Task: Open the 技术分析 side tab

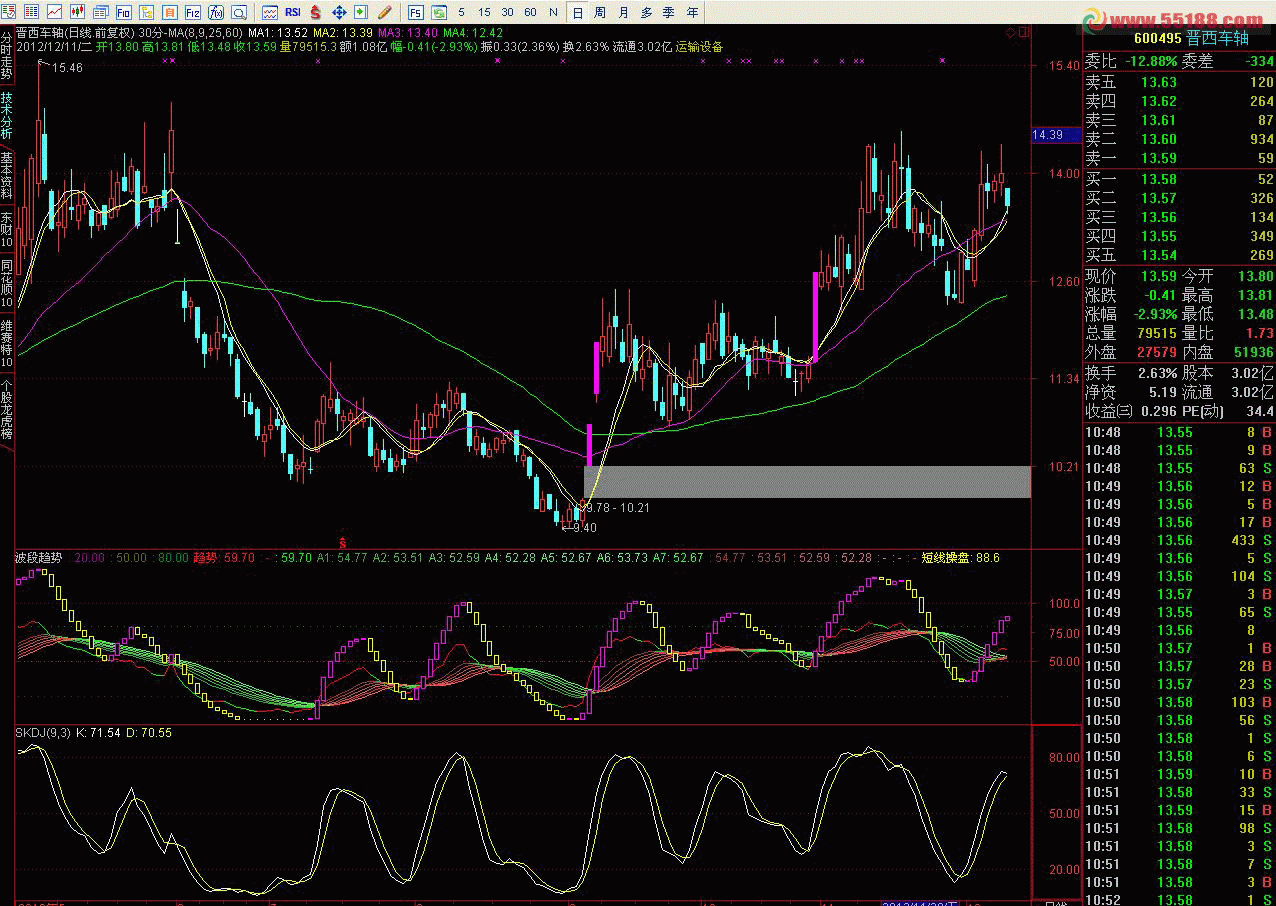Action: point(6,116)
